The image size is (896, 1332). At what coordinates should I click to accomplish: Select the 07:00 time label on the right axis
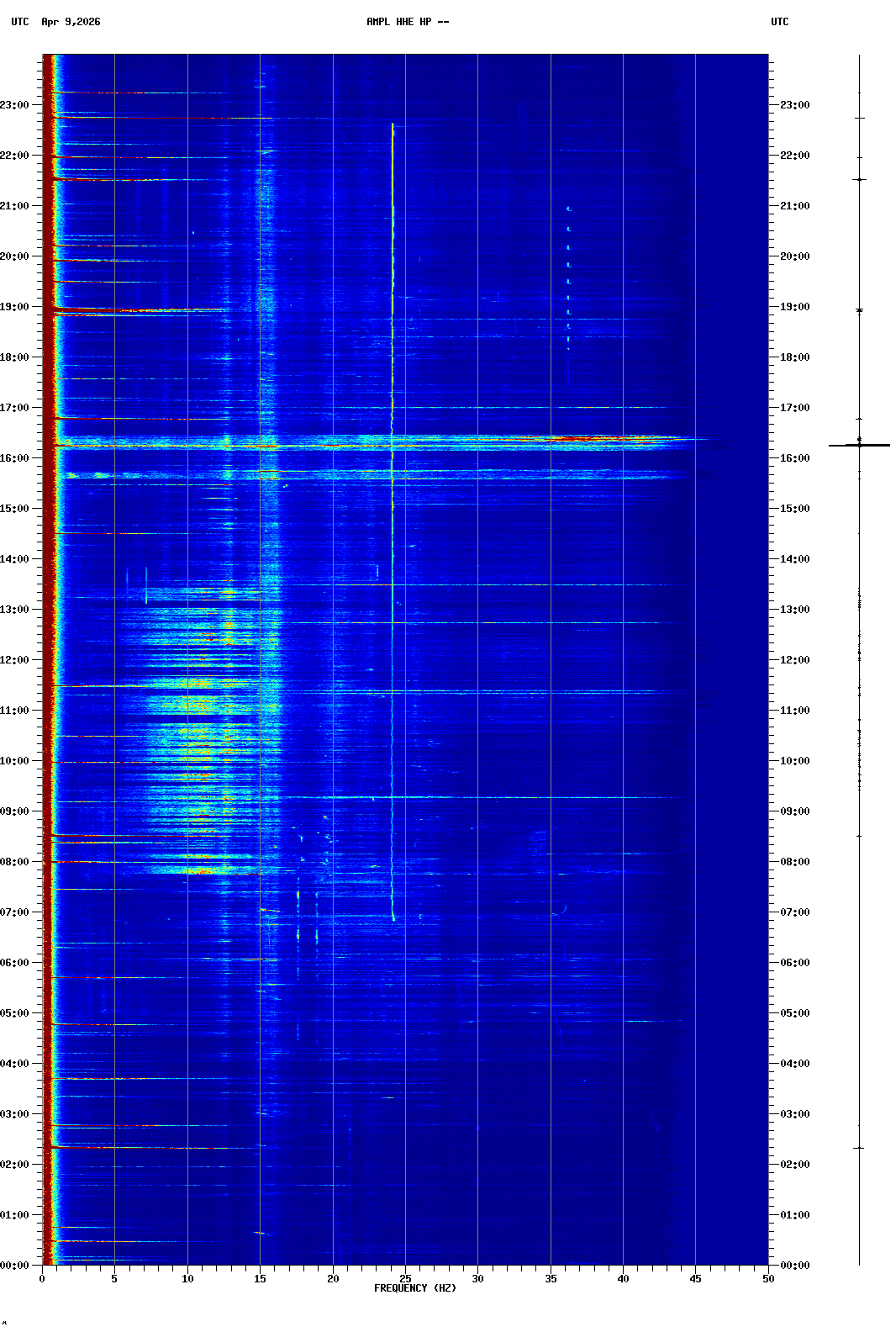pyautogui.click(x=794, y=912)
